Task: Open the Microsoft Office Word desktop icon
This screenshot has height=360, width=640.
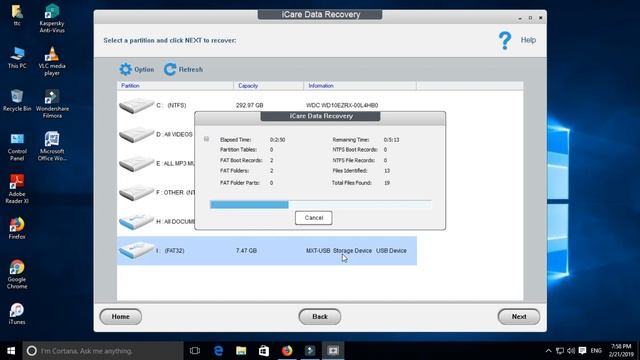Action: 52,146
